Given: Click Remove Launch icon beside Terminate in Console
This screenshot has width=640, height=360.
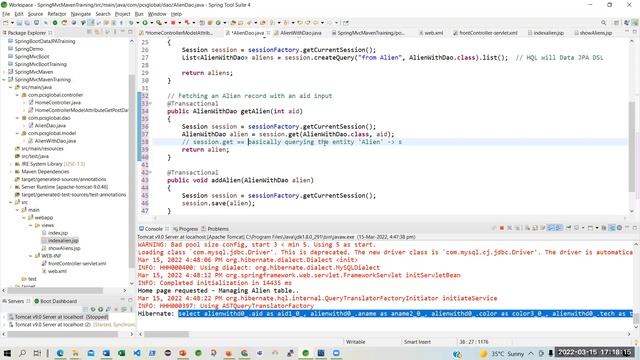Looking at the screenshot, I should [x=509, y=228].
